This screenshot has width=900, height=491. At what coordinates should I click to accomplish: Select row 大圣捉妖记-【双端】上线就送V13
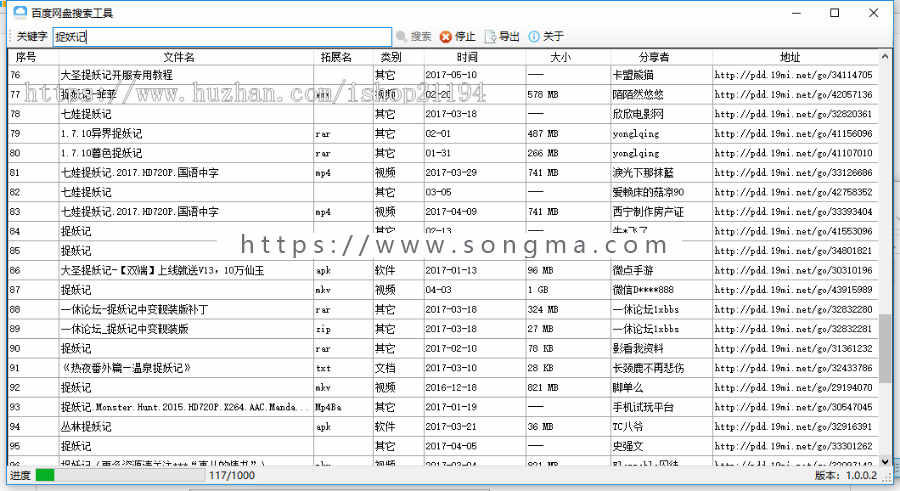pos(444,270)
